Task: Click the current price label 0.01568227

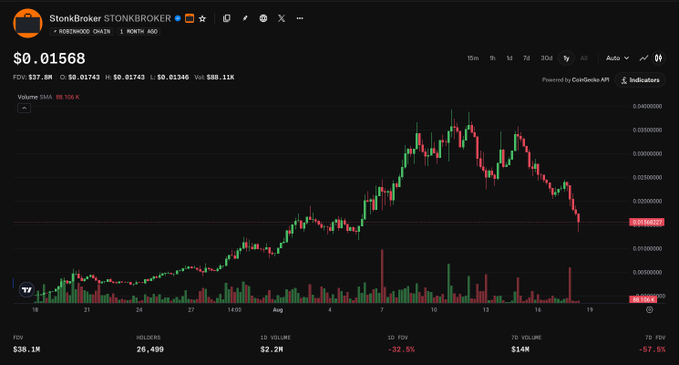Action: point(647,223)
